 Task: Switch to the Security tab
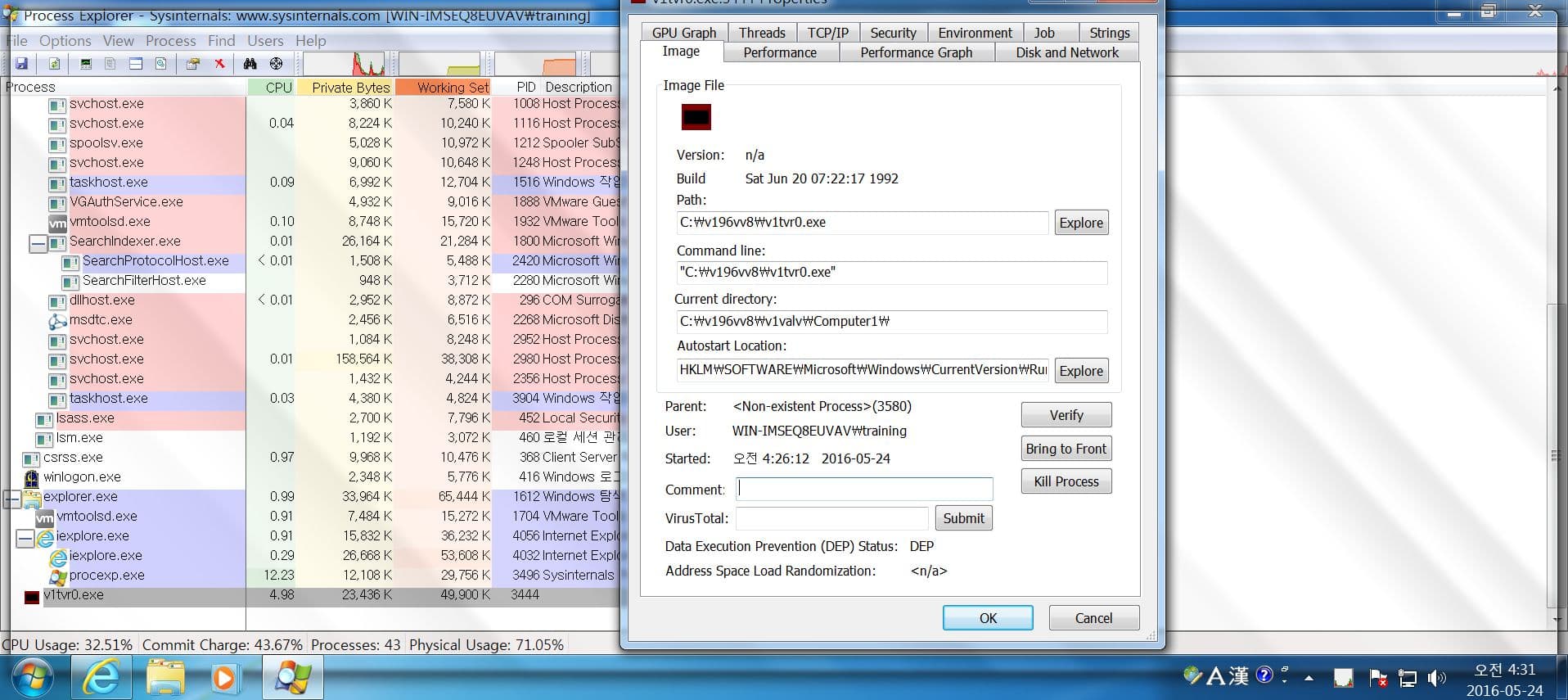pos(893,33)
